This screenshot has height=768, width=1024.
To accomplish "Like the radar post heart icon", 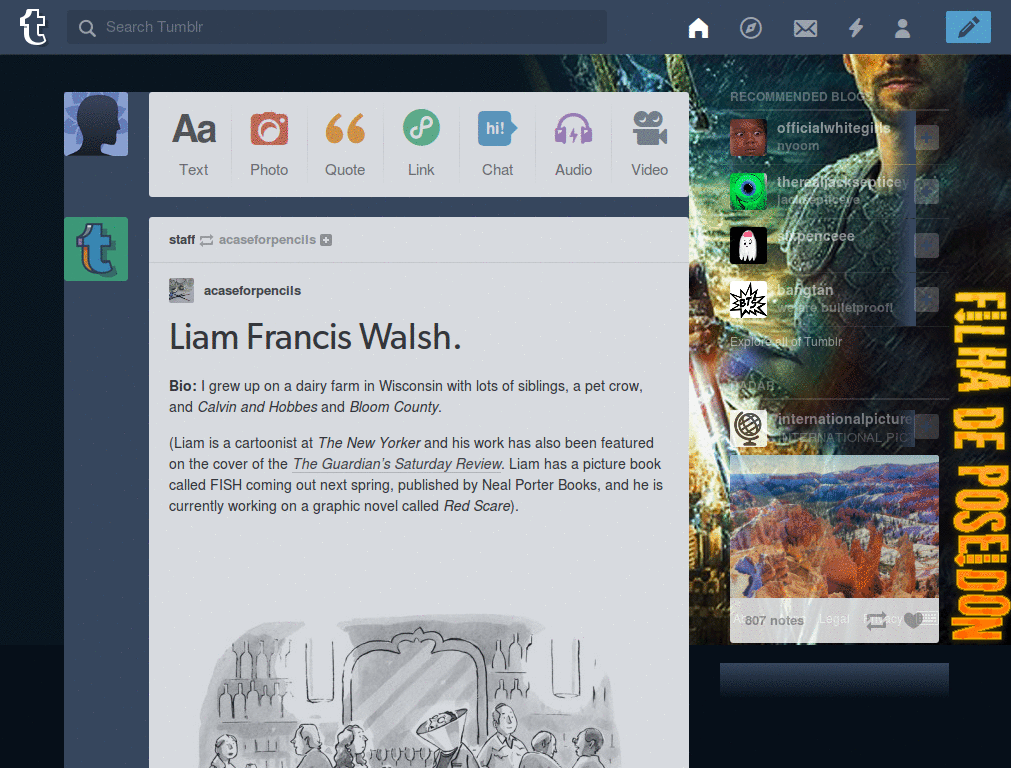I will click(x=912, y=620).
